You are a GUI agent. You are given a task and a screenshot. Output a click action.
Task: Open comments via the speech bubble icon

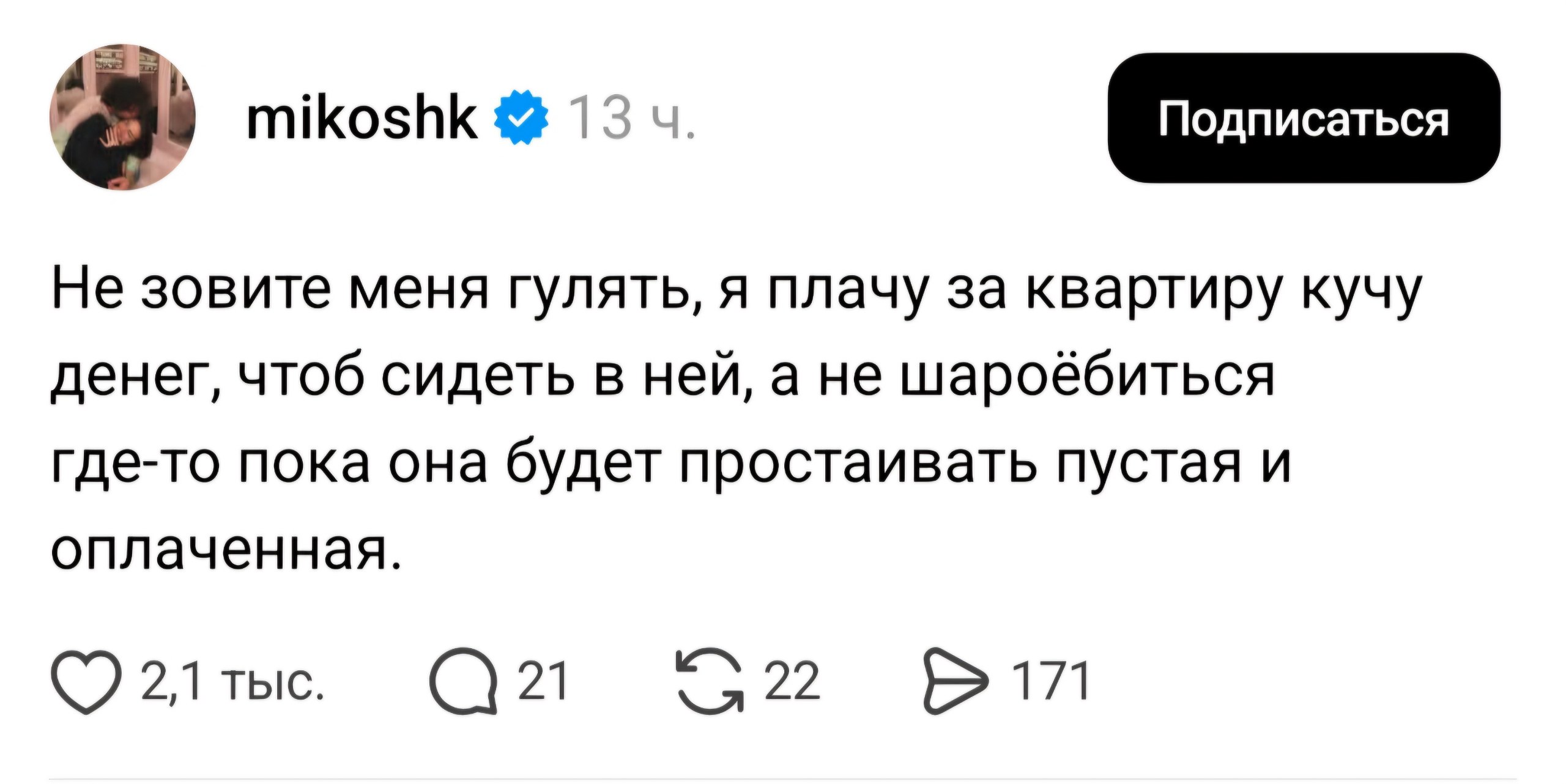pos(463,681)
